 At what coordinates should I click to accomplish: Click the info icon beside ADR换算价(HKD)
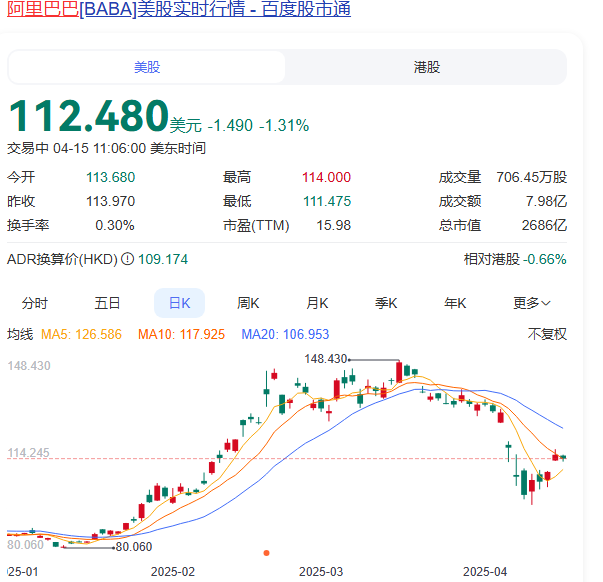coord(127,259)
